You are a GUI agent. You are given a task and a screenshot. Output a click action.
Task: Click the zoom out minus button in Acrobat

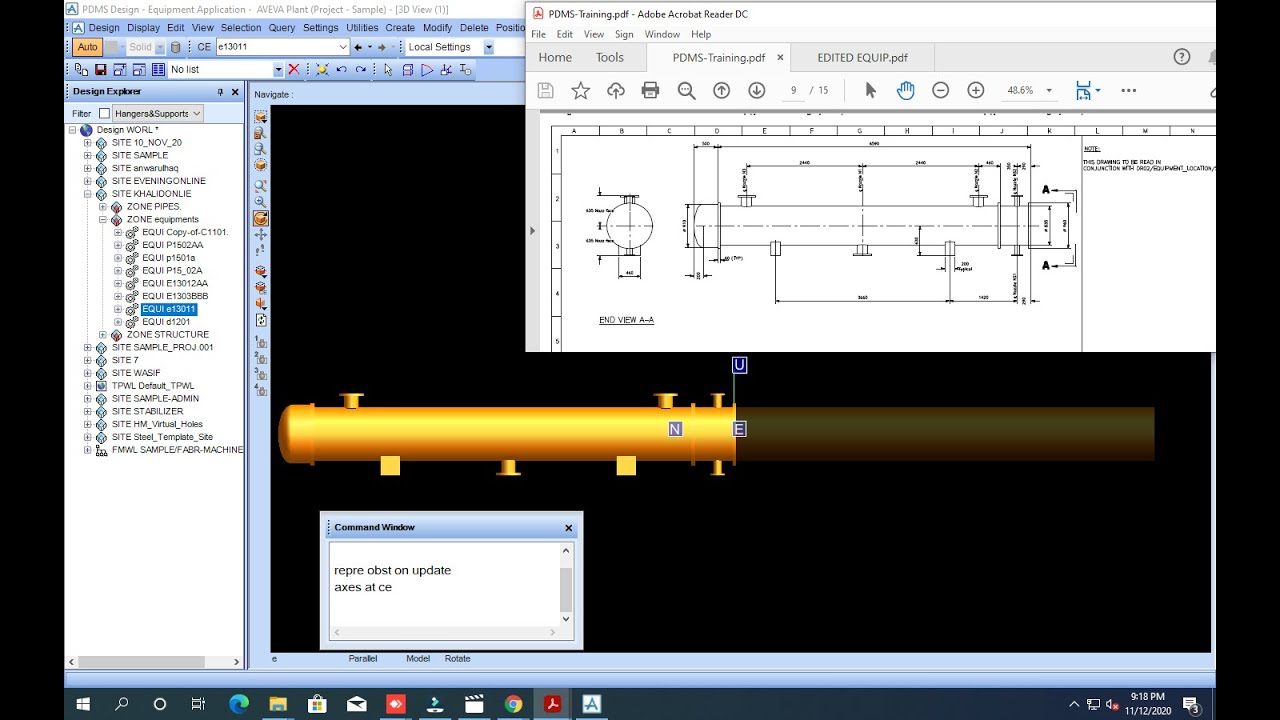click(940, 90)
